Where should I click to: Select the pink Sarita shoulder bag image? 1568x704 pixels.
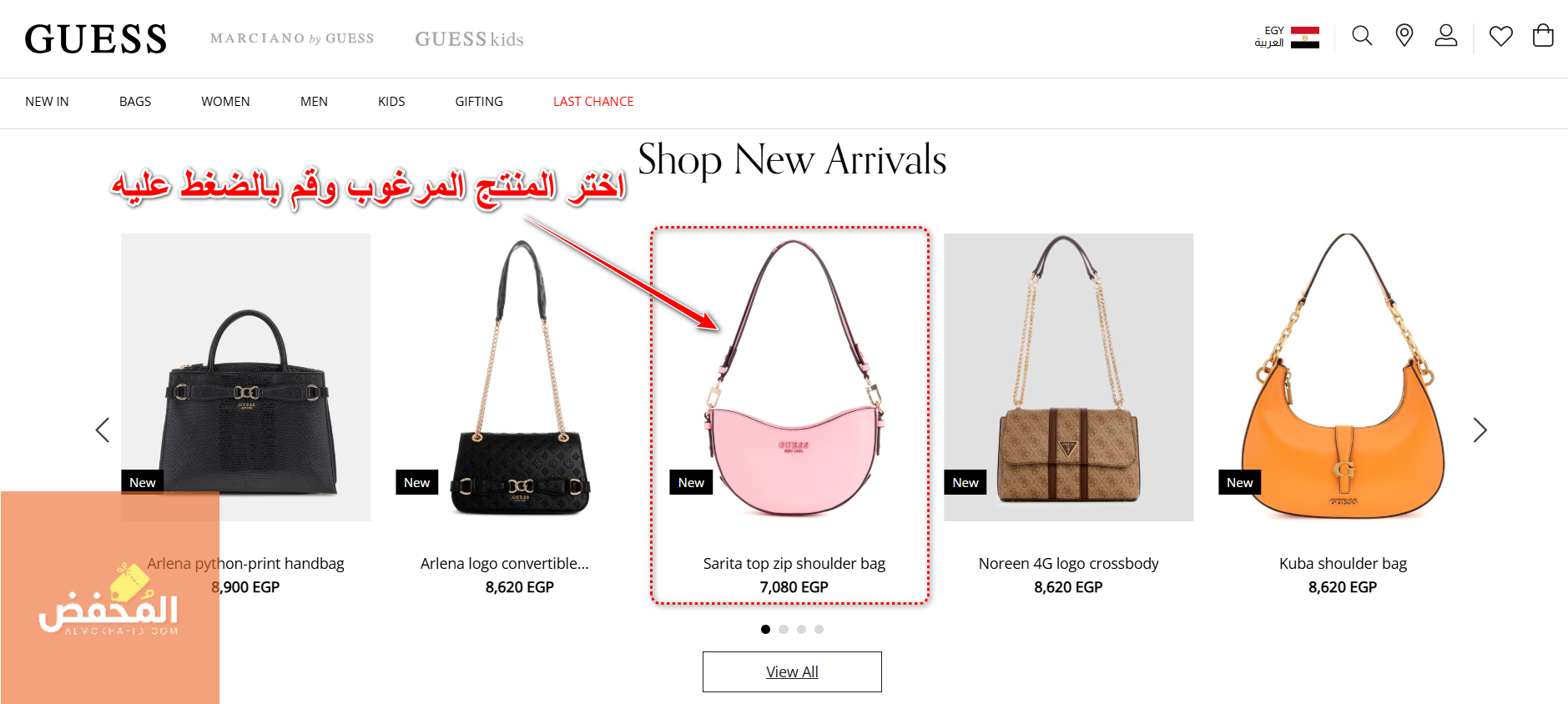[794, 378]
